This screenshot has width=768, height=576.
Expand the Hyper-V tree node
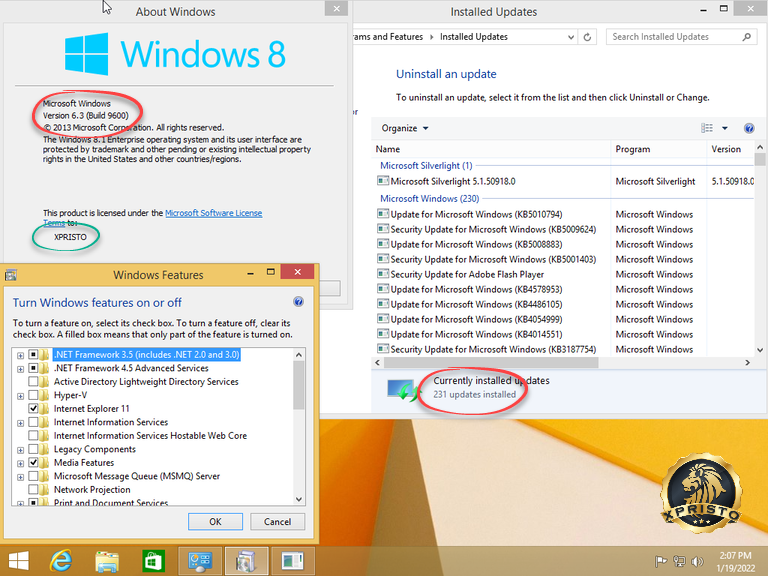(20, 396)
